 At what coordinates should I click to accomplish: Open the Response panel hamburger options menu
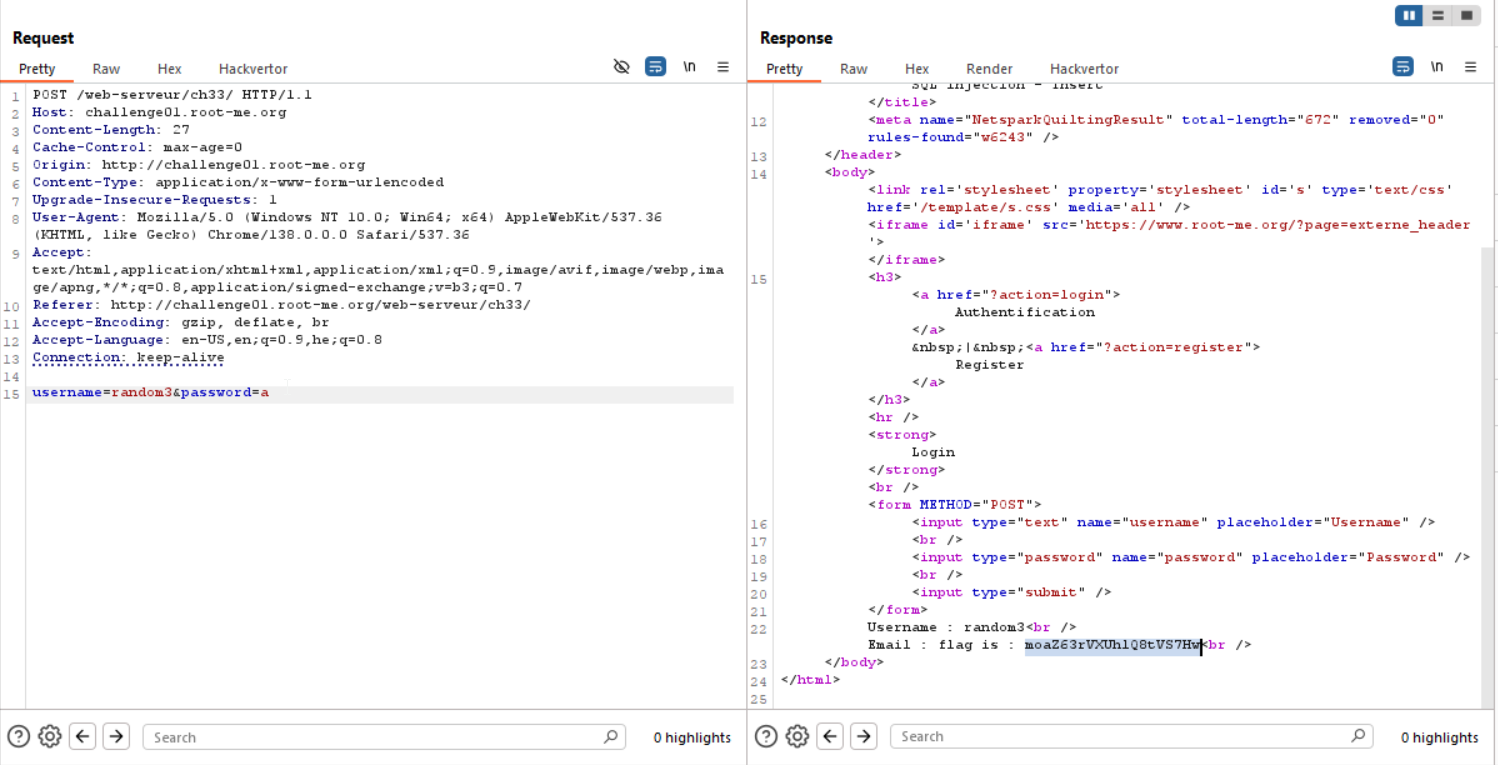(1470, 67)
